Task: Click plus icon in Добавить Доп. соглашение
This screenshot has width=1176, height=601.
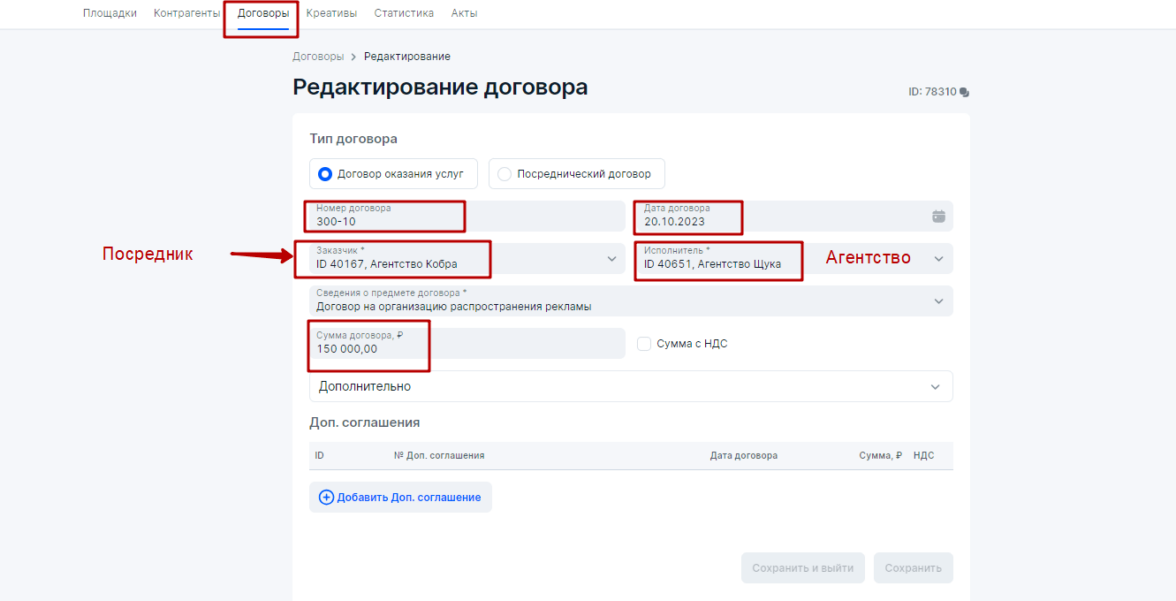Action: (x=326, y=497)
